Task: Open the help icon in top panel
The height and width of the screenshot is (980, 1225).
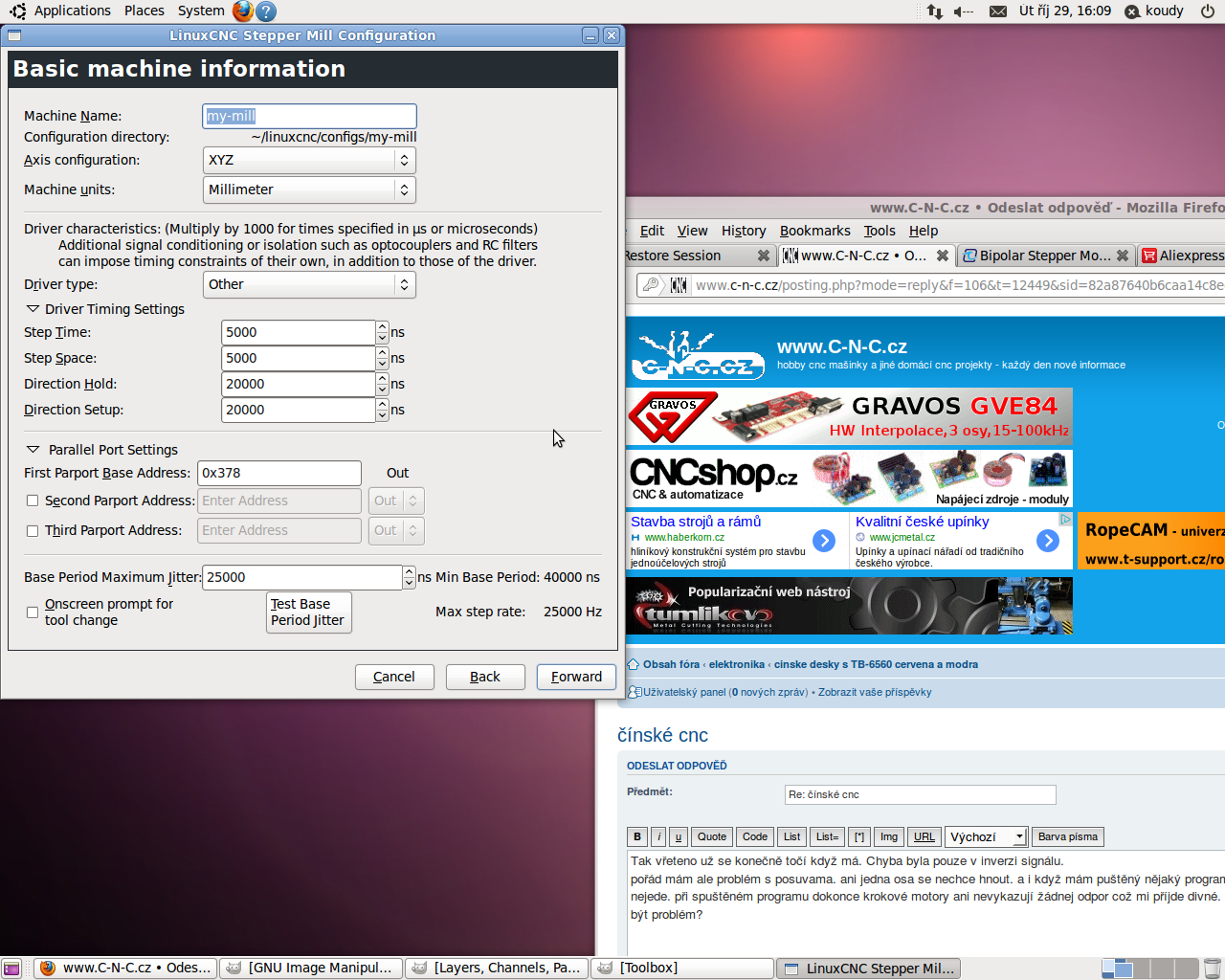Action: (x=267, y=11)
